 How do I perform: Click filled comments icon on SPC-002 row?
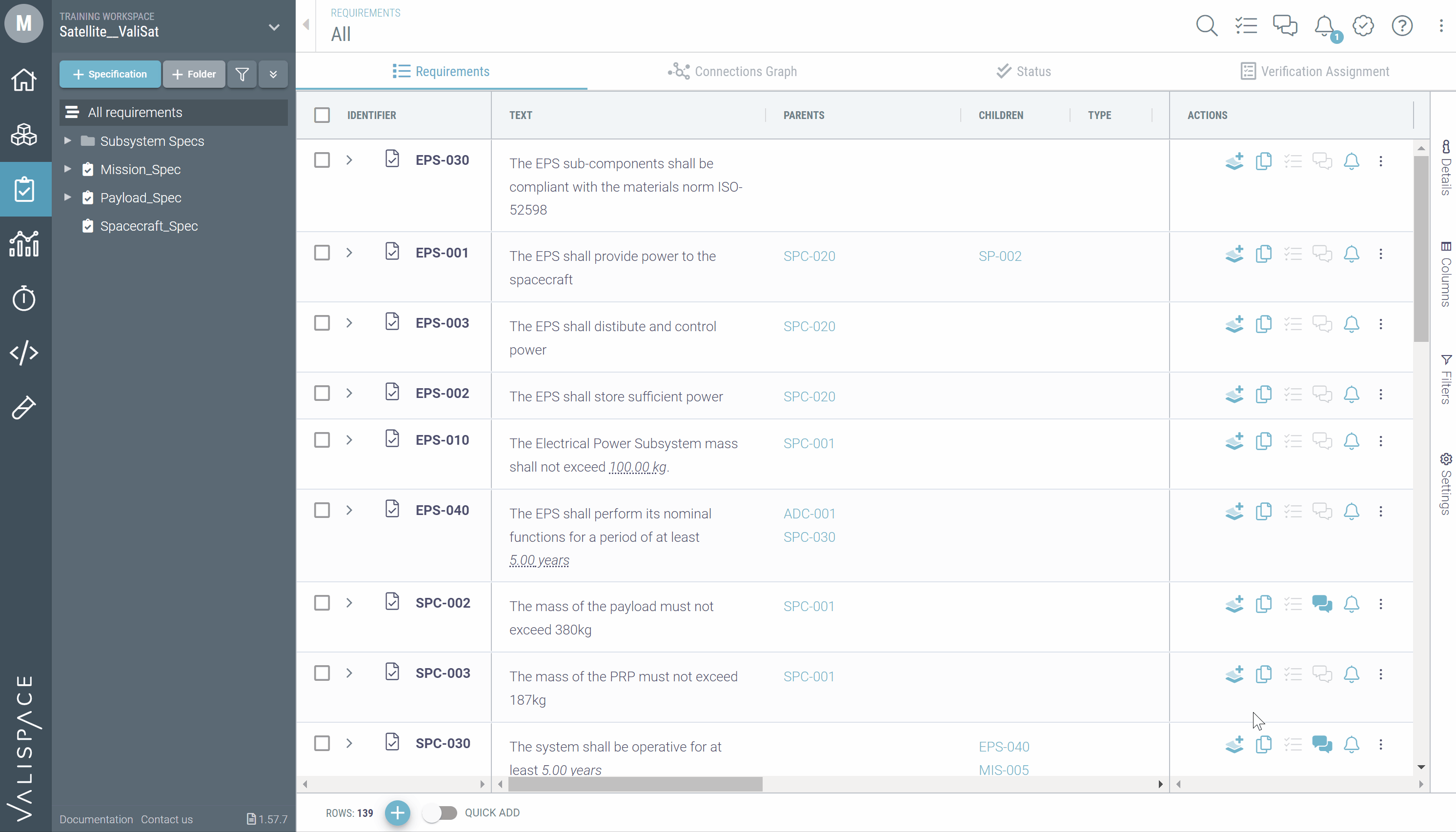pyautogui.click(x=1322, y=603)
